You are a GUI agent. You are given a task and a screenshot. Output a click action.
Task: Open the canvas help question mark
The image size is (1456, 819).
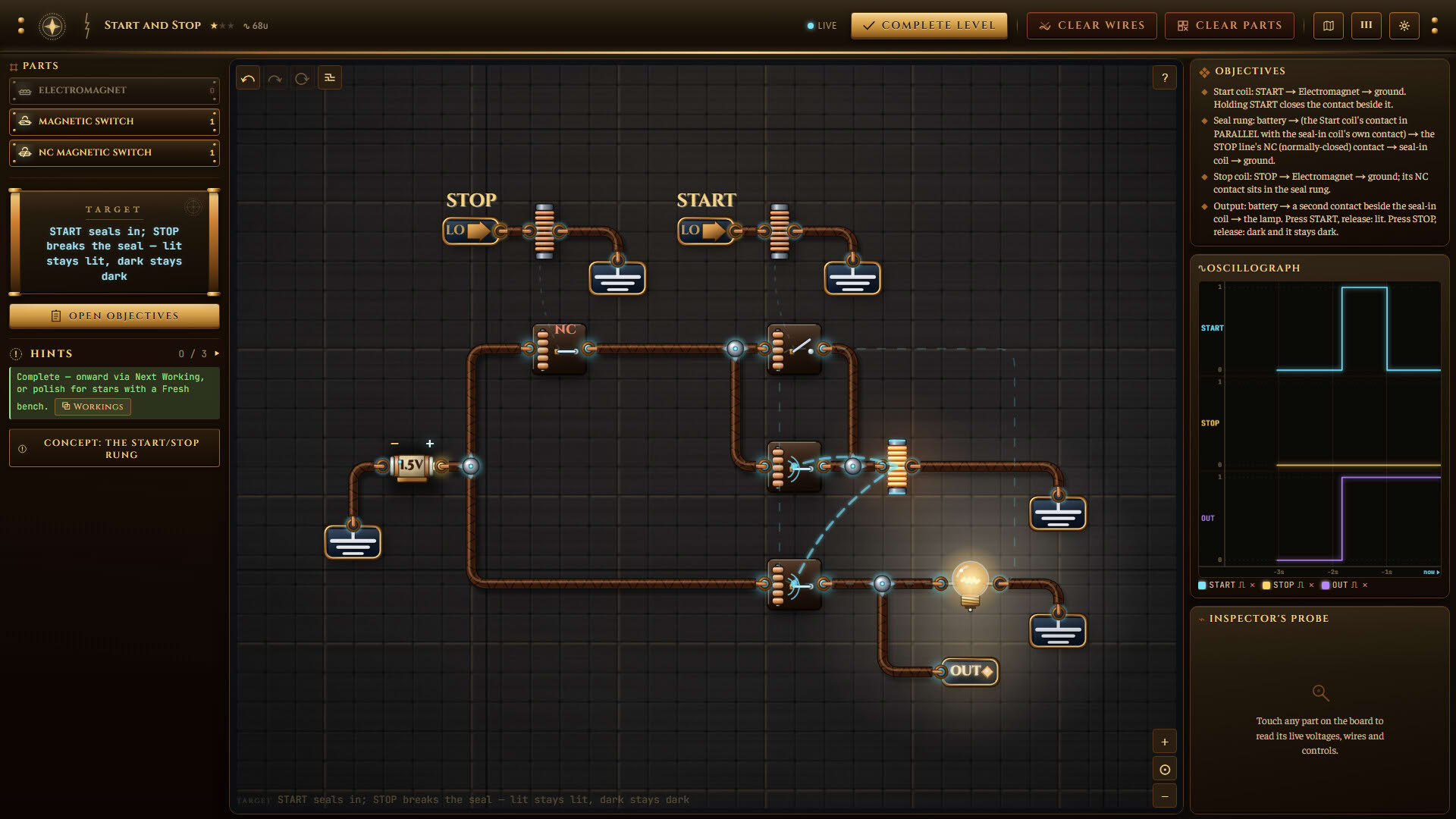tap(1165, 77)
